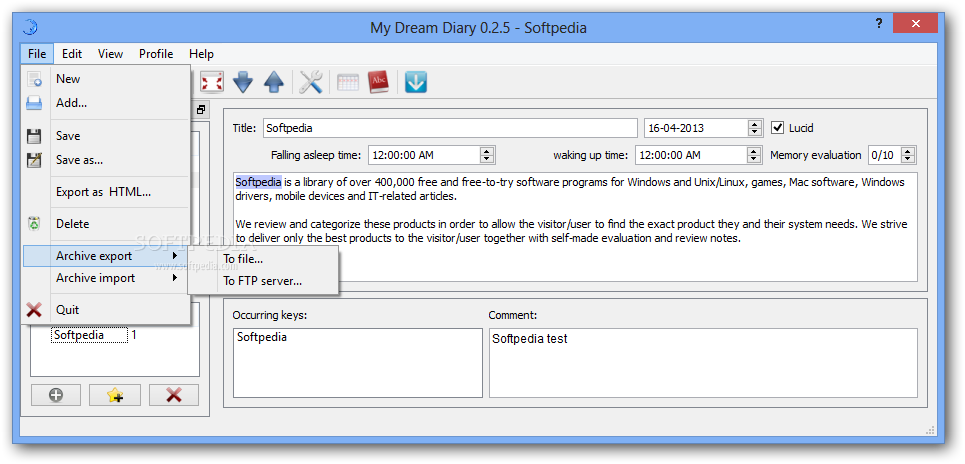Screen dimensions: 965x464
Task: Click the highlighted word Softpedia in description
Action: pyautogui.click(x=258, y=182)
